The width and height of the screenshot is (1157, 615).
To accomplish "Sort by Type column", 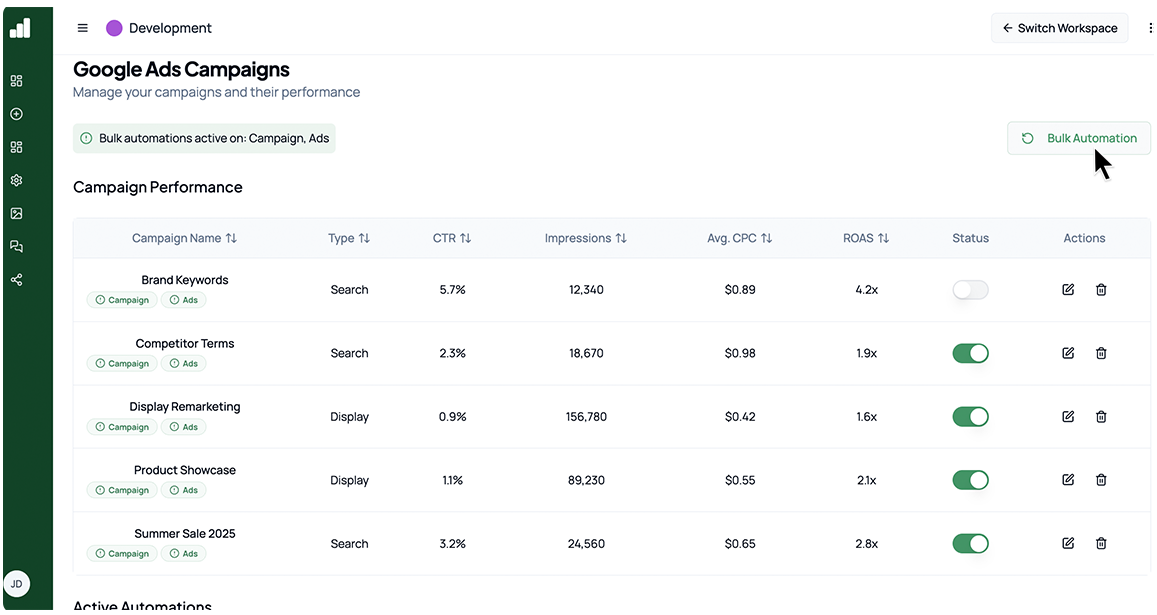I will (x=349, y=238).
